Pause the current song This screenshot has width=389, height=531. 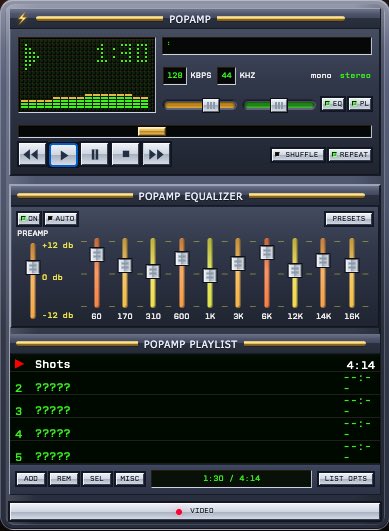pyautogui.click(x=94, y=154)
